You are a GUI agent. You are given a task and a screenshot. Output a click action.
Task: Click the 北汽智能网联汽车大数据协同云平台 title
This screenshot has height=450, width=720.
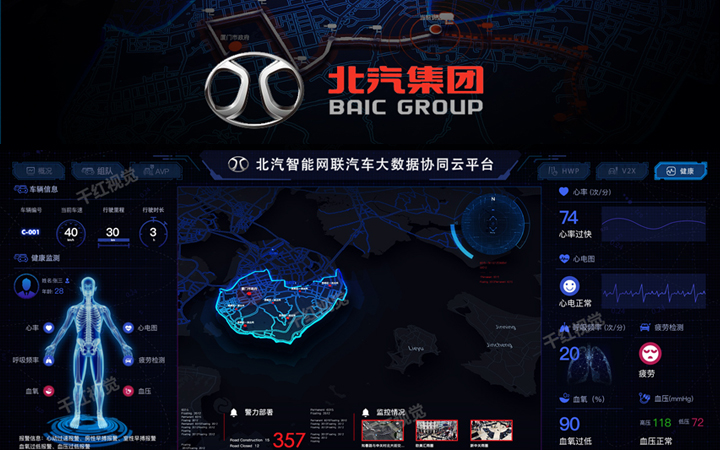[375, 164]
